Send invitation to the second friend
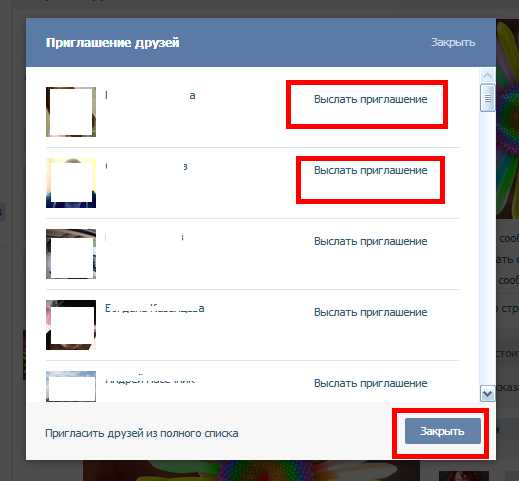 [370, 170]
